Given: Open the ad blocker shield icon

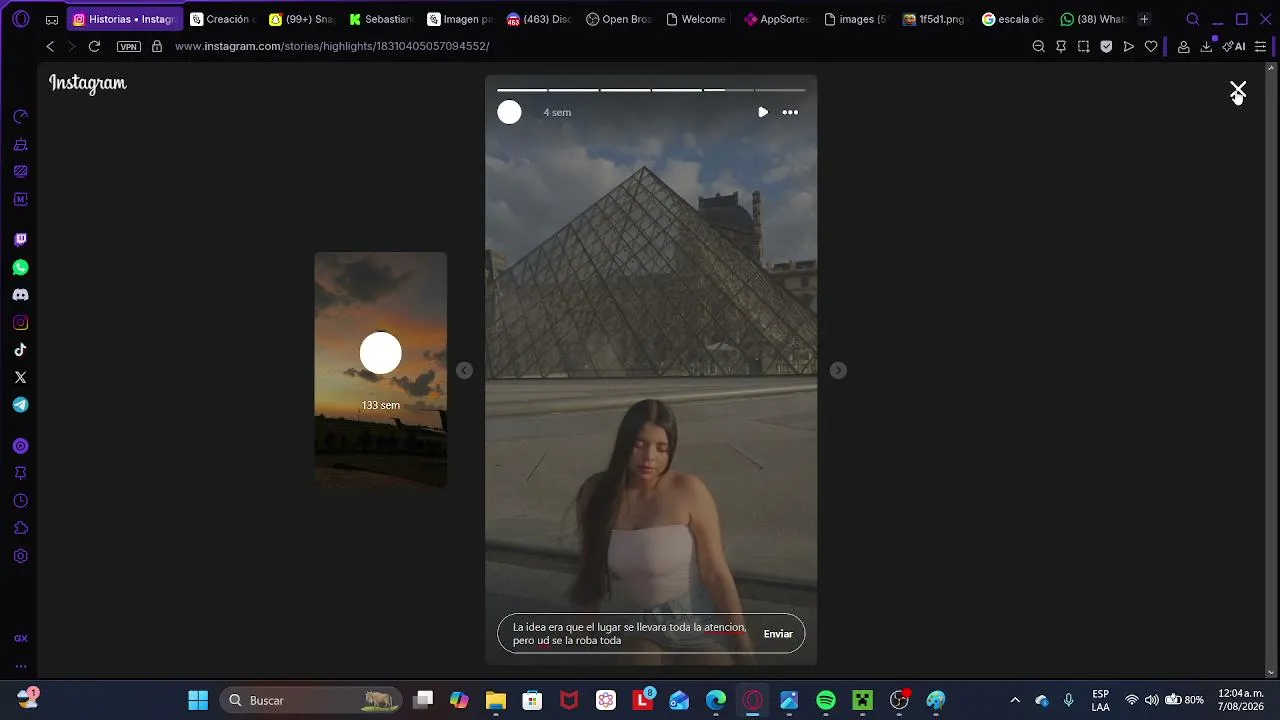Looking at the screenshot, I should click(1106, 46).
